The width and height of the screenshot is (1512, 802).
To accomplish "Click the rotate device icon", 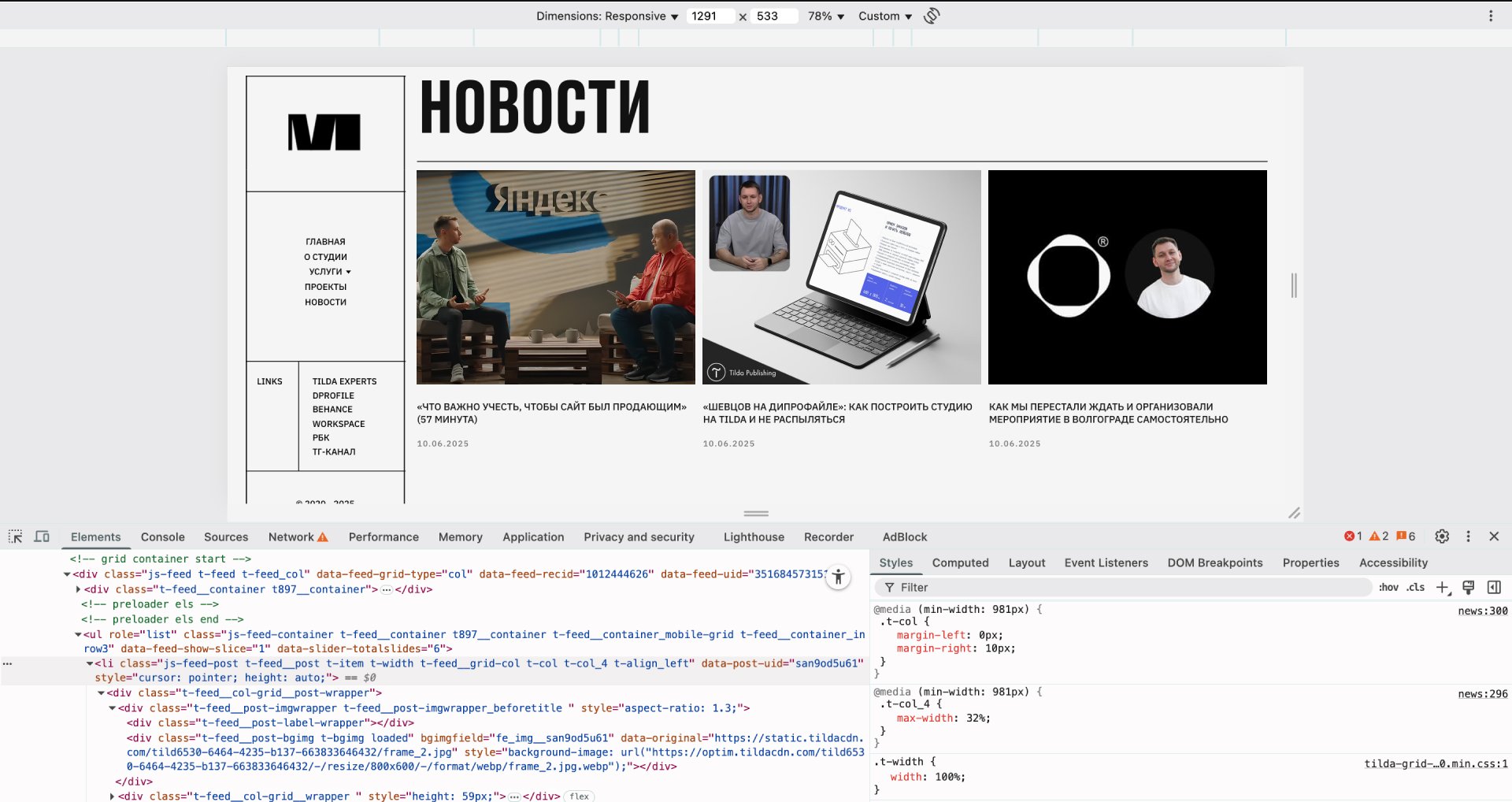I will [932, 16].
